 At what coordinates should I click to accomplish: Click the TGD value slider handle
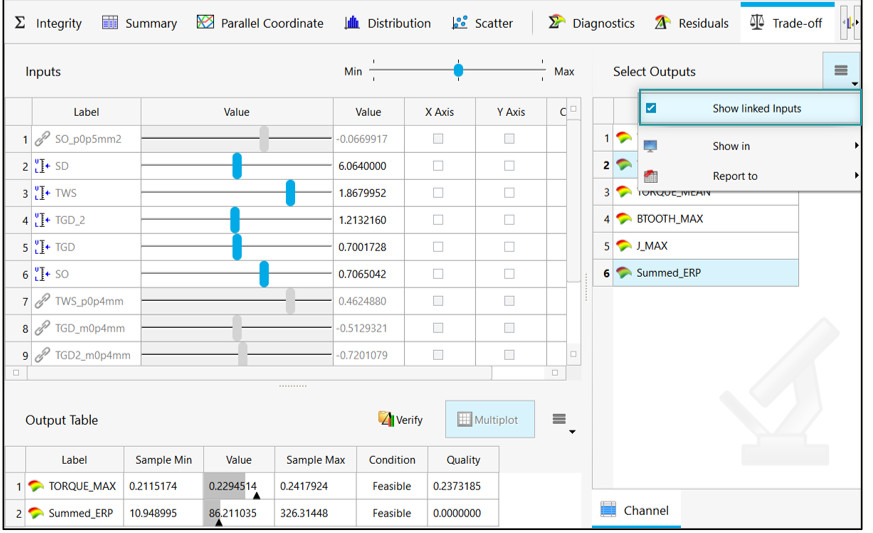(x=237, y=247)
